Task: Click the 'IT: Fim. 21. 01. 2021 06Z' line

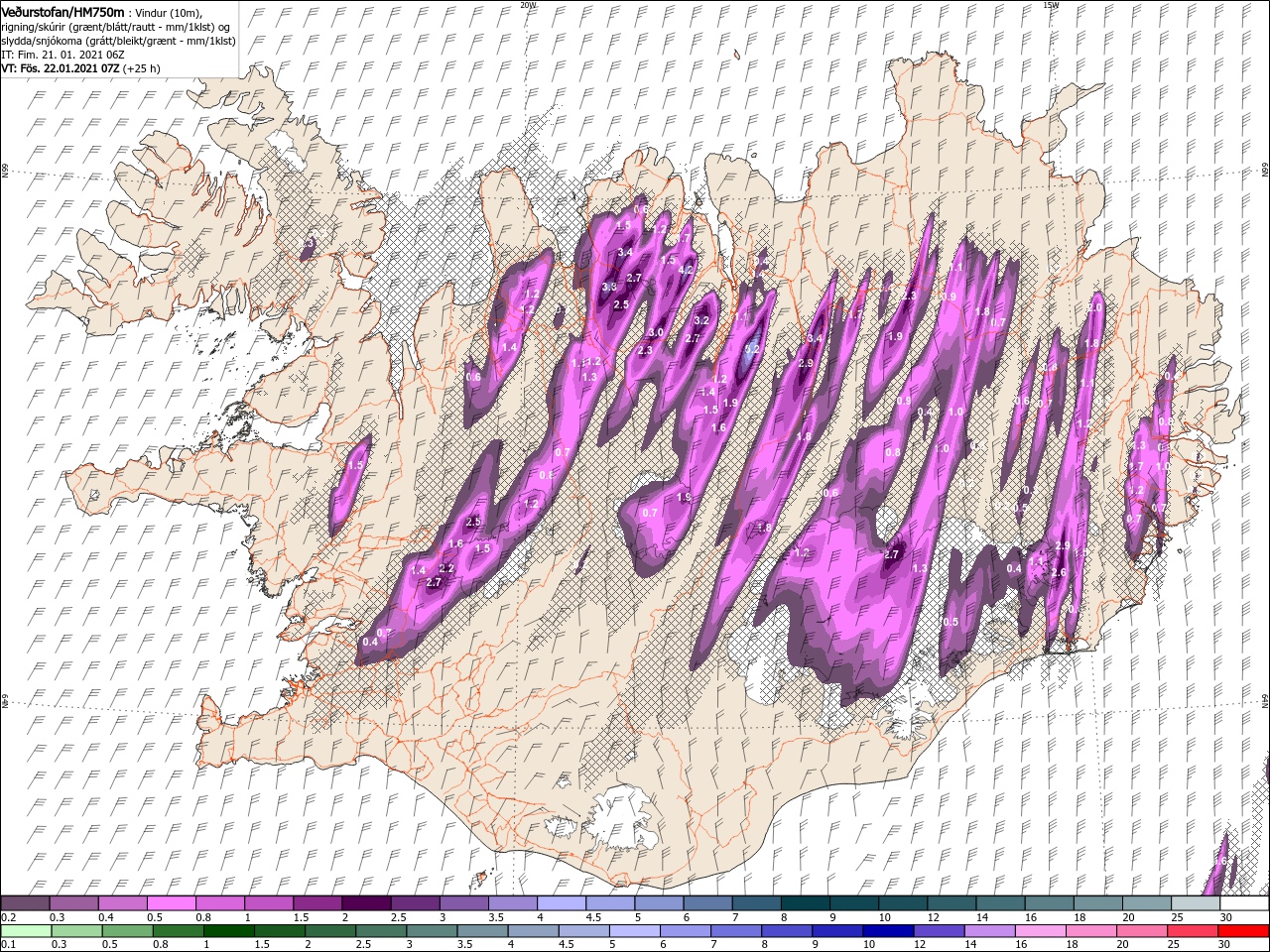Action: (x=63, y=54)
